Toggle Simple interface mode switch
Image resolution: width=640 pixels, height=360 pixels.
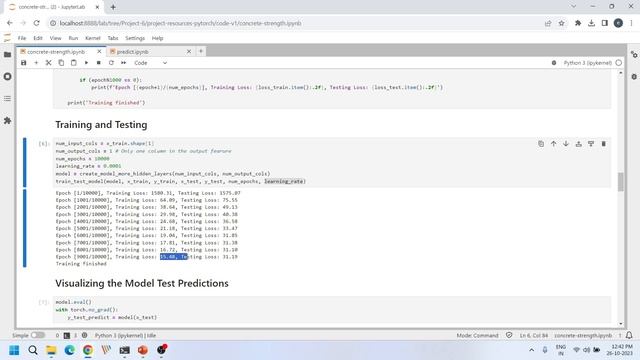38,335
